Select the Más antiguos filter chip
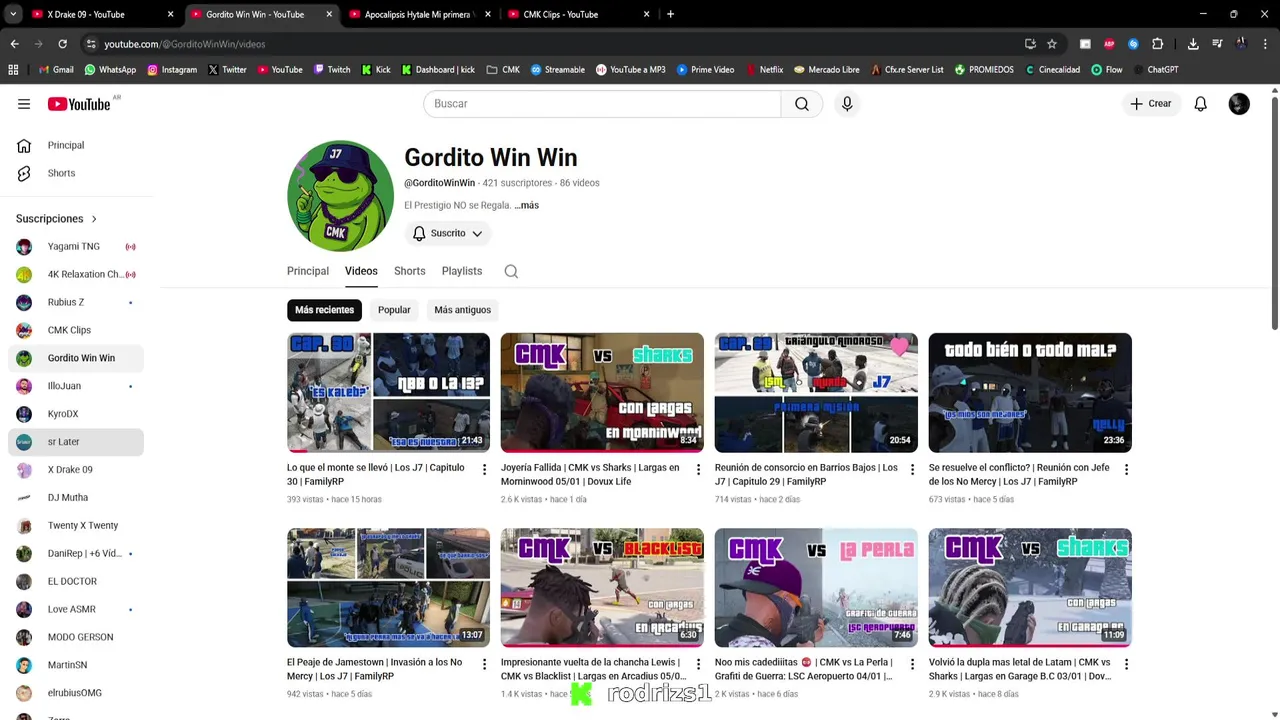Viewport: 1280px width, 720px height. (462, 310)
